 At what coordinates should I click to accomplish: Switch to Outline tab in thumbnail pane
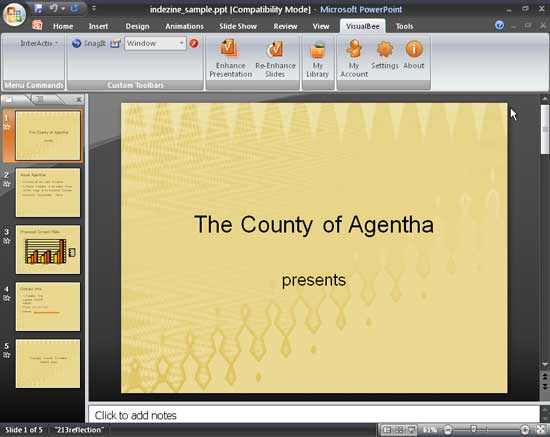tap(40, 100)
